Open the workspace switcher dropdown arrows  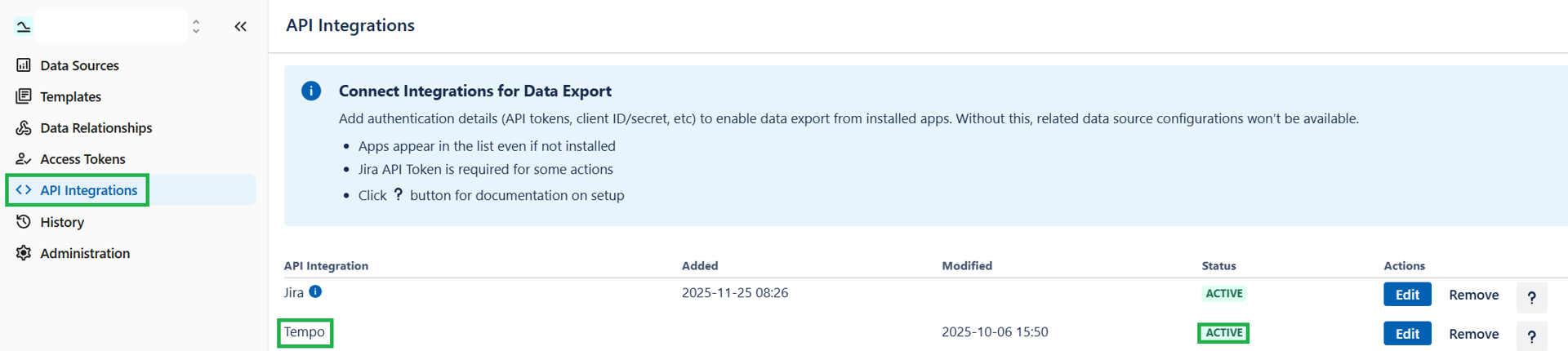click(196, 26)
